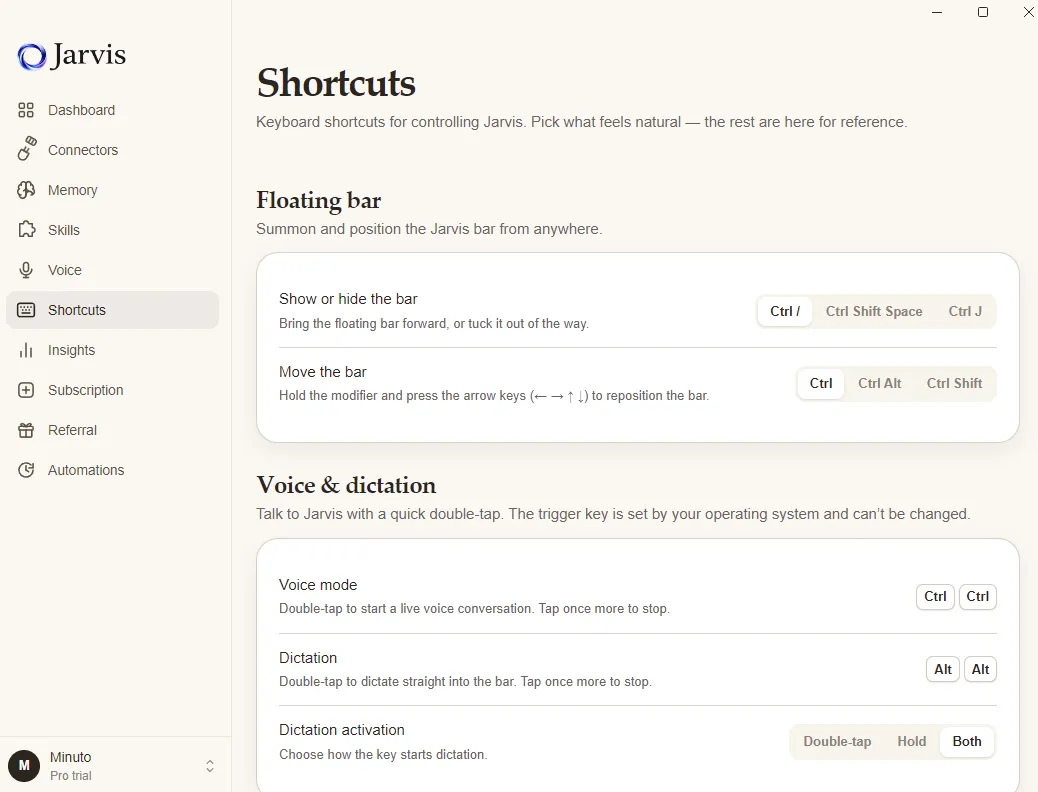
Task: Click the Pro trial plan label
Action: (71, 775)
